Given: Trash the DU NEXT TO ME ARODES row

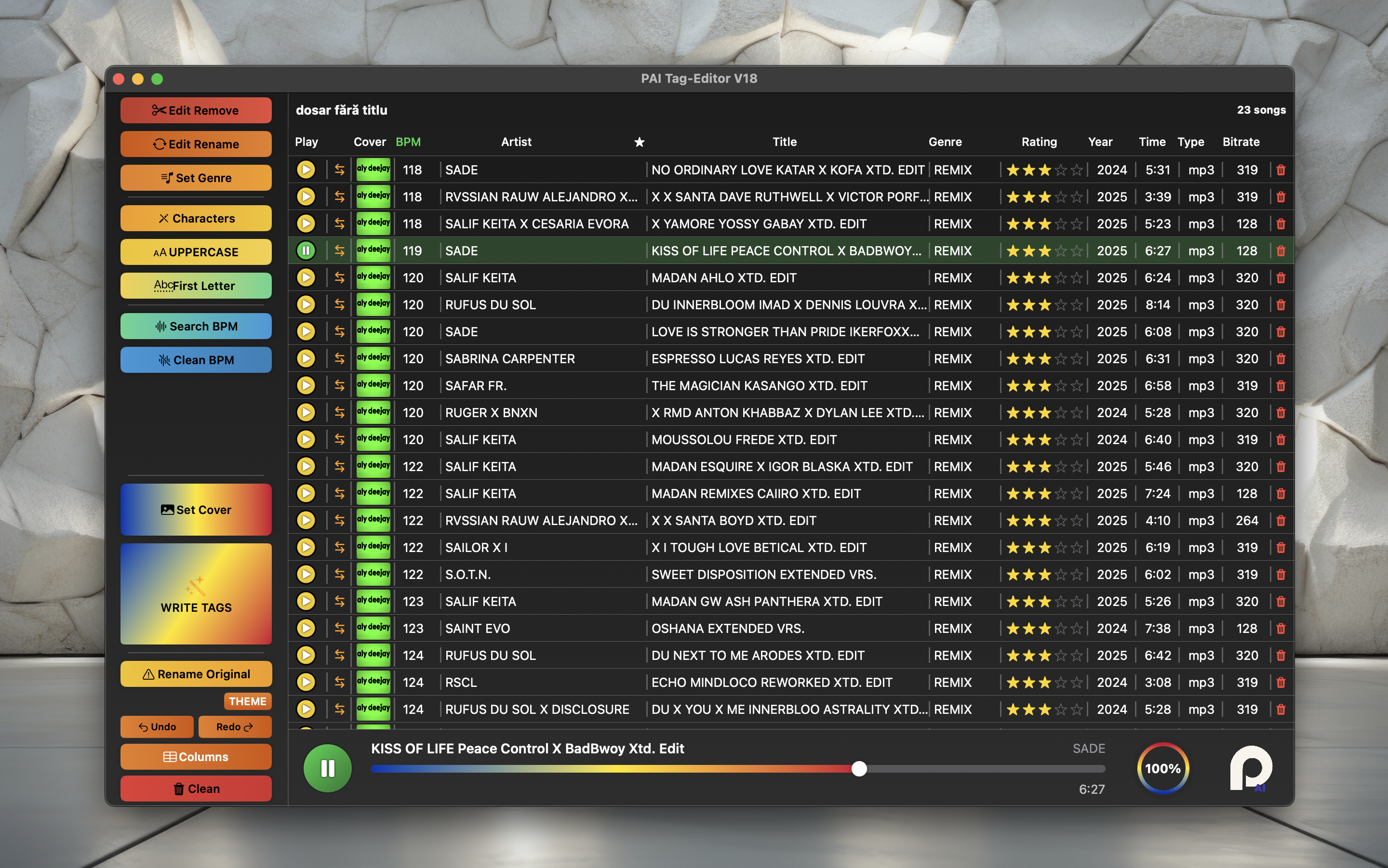Looking at the screenshot, I should pyautogui.click(x=1280, y=655).
